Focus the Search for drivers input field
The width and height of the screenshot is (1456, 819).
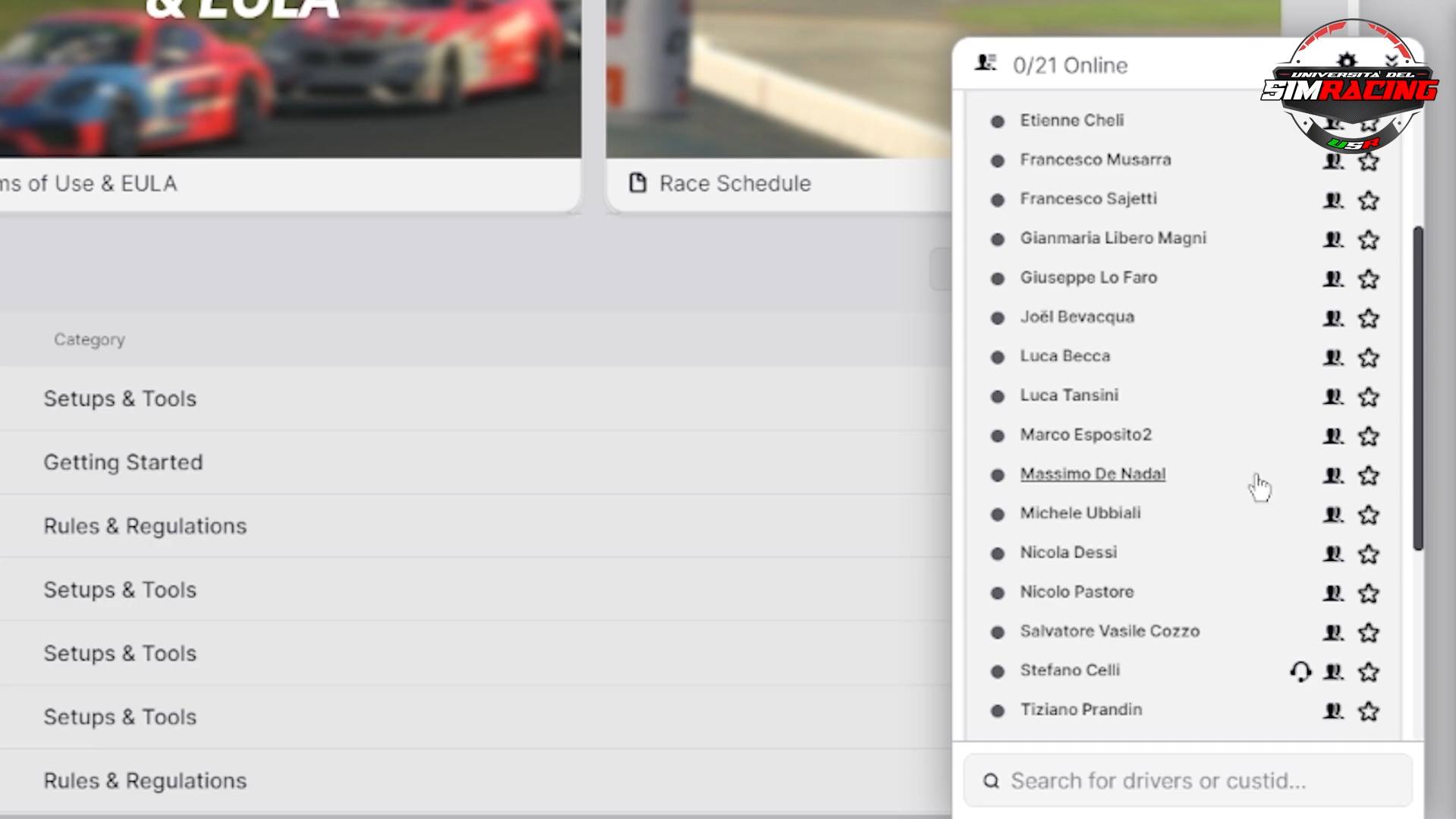click(1199, 780)
